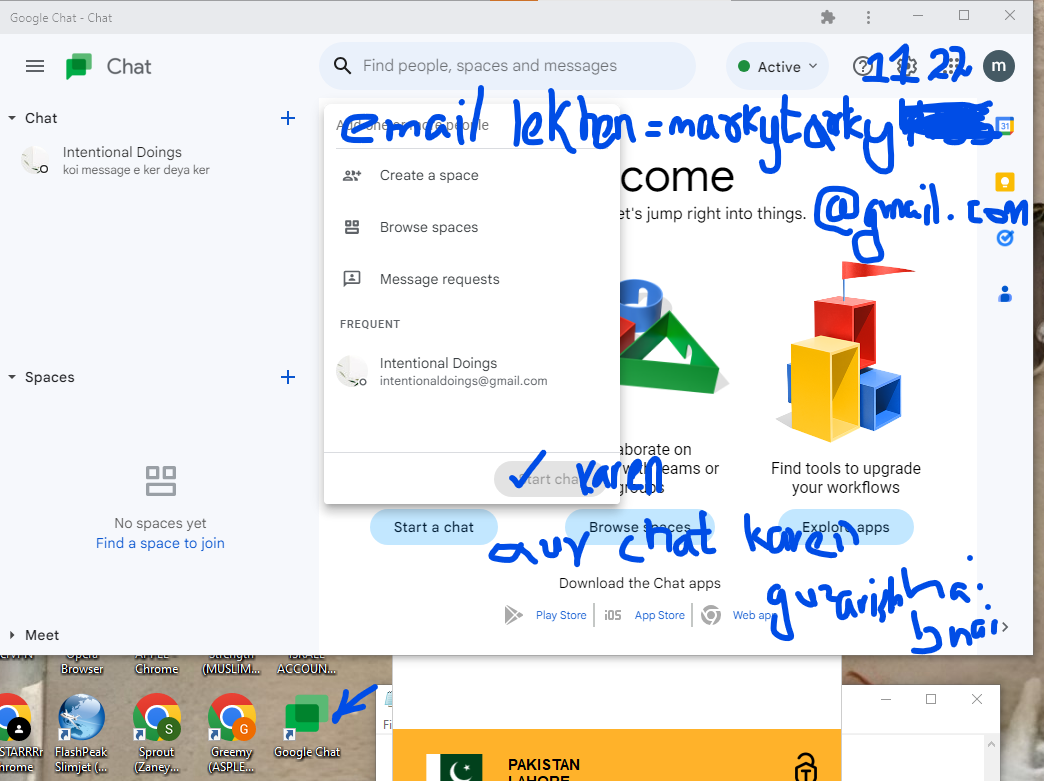This screenshot has width=1044, height=781.
Task: Start a new chat with plus icon
Action: tap(288, 118)
